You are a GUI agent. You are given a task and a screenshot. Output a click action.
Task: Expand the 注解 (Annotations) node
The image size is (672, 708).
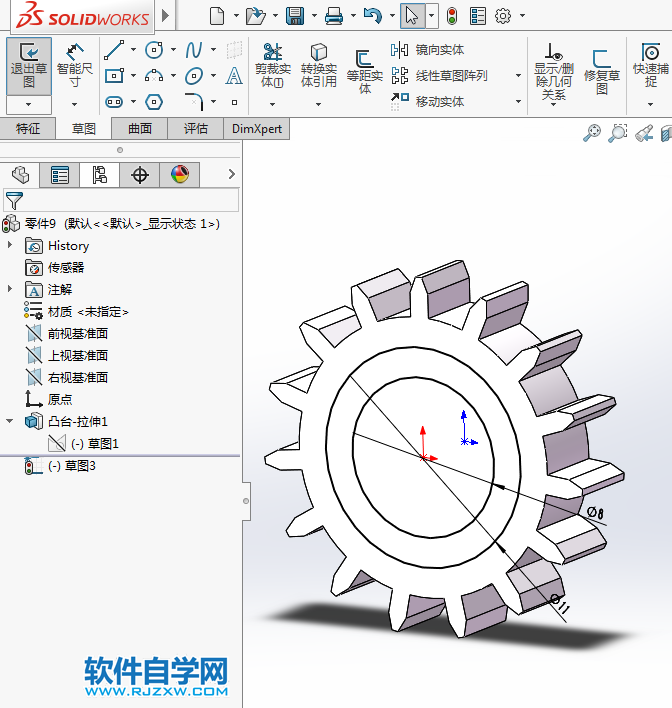point(10,289)
